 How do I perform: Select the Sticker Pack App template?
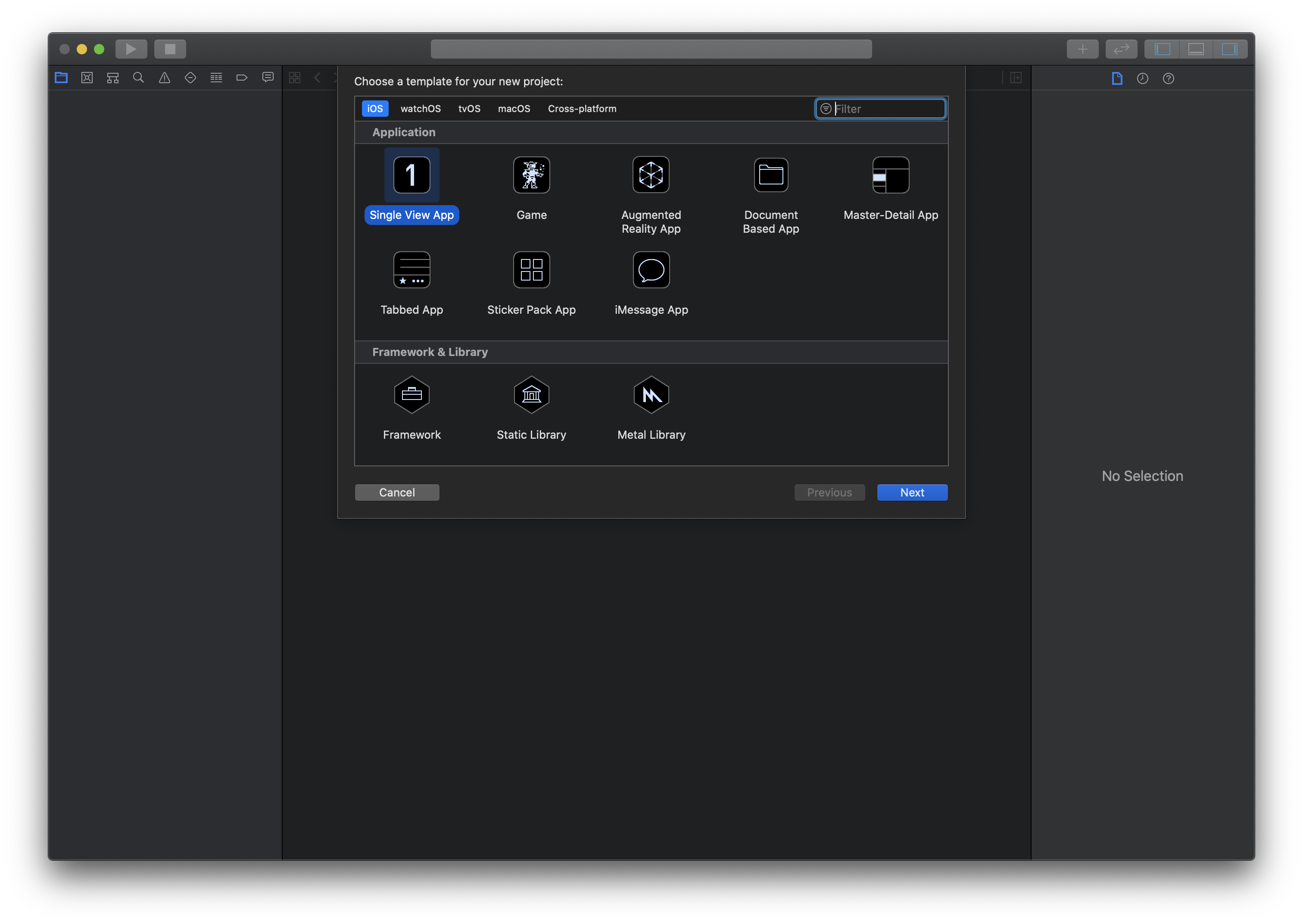531,270
